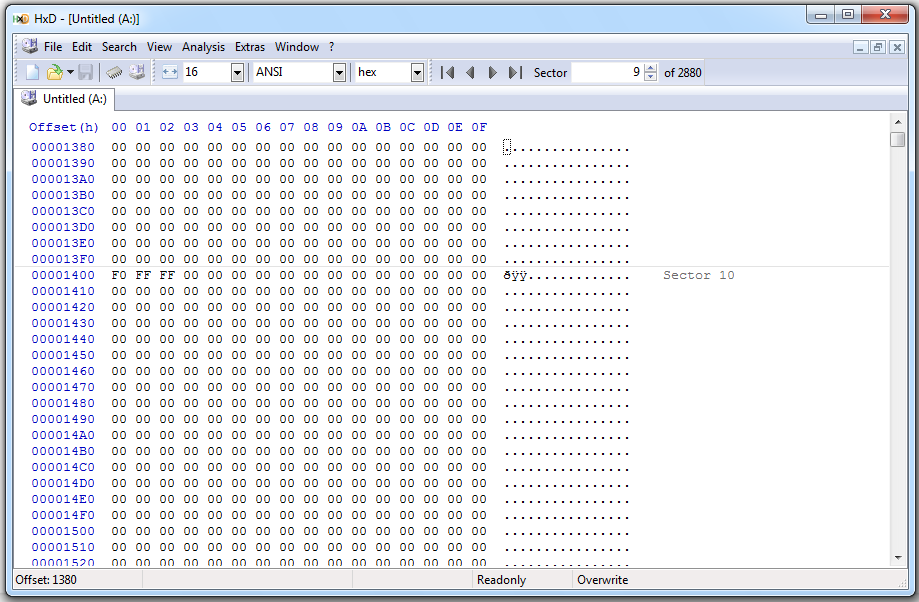The width and height of the screenshot is (919, 602).
Task: Click the Sector 10 marker label
Action: (699, 275)
